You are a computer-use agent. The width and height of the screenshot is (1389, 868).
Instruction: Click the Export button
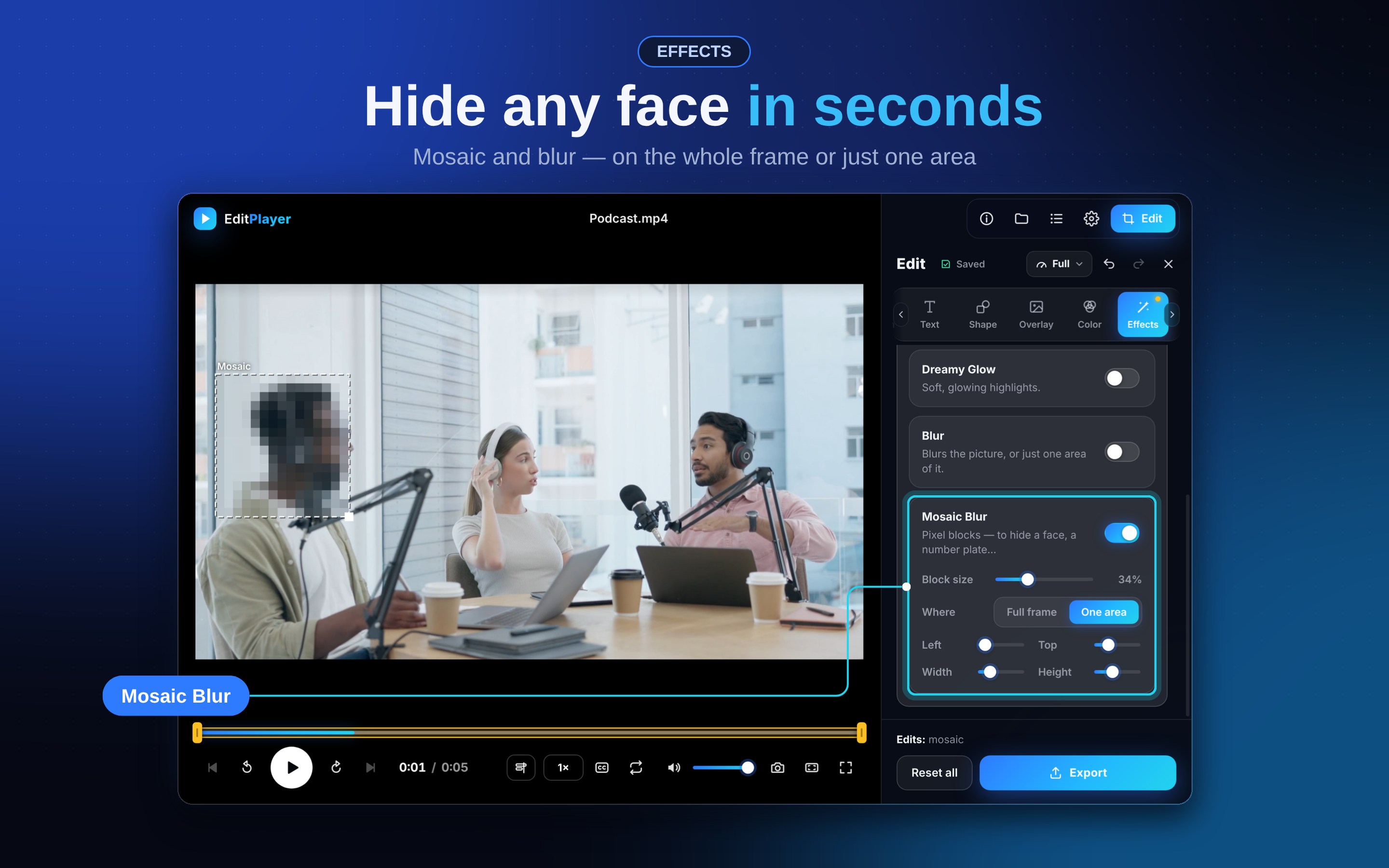(x=1077, y=773)
